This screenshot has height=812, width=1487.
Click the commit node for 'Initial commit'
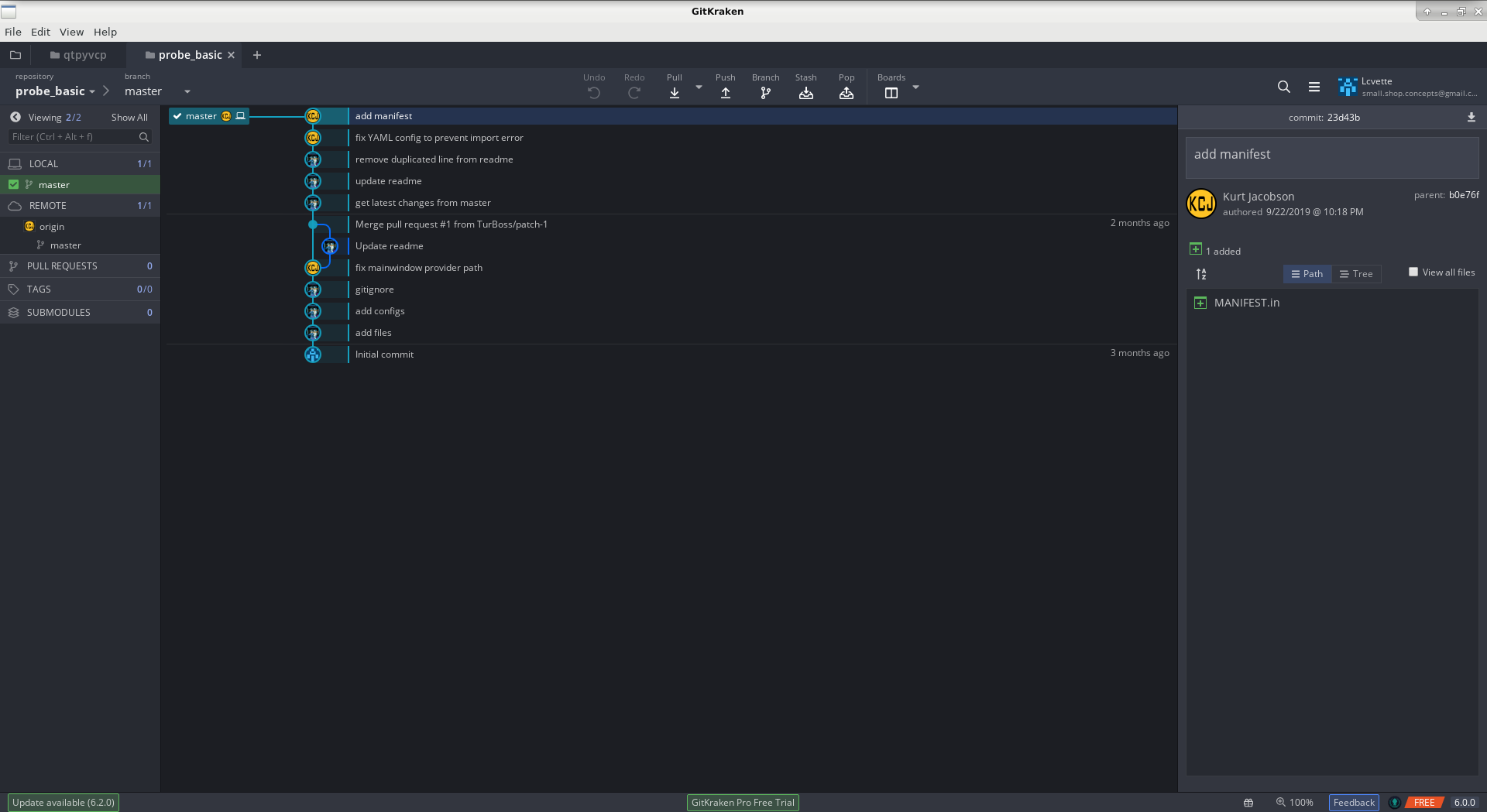pyautogui.click(x=313, y=355)
